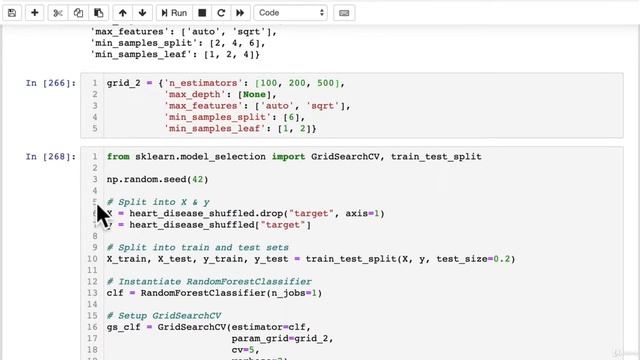Cut selected cells with scissors icon

click(x=58, y=13)
